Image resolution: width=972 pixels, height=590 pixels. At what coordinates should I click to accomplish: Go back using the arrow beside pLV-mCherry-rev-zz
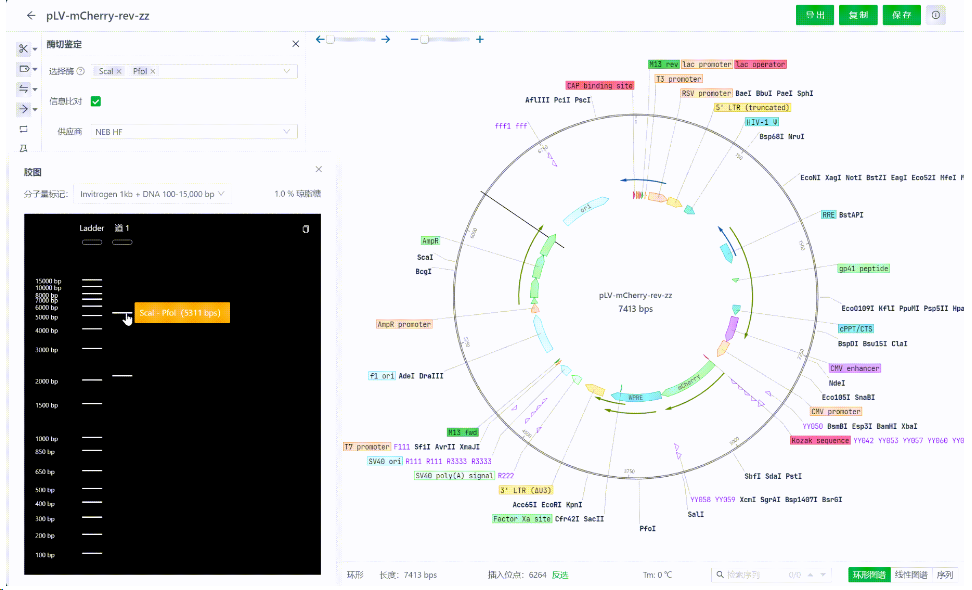click(31, 15)
